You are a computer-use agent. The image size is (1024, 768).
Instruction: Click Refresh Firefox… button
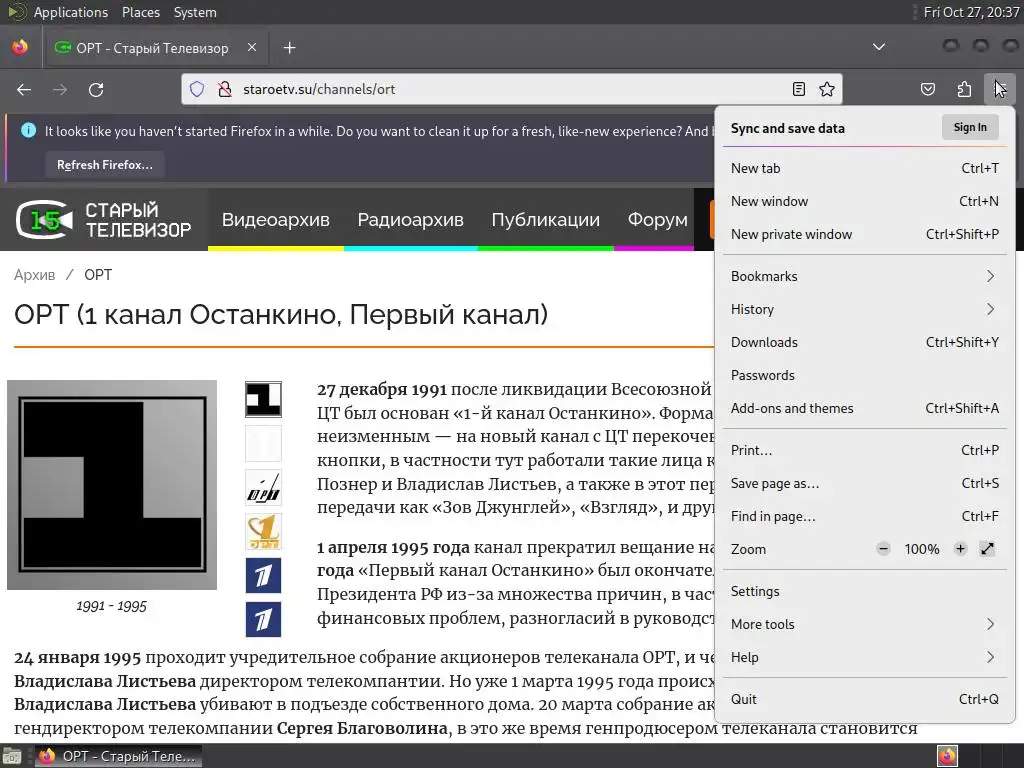tap(104, 165)
